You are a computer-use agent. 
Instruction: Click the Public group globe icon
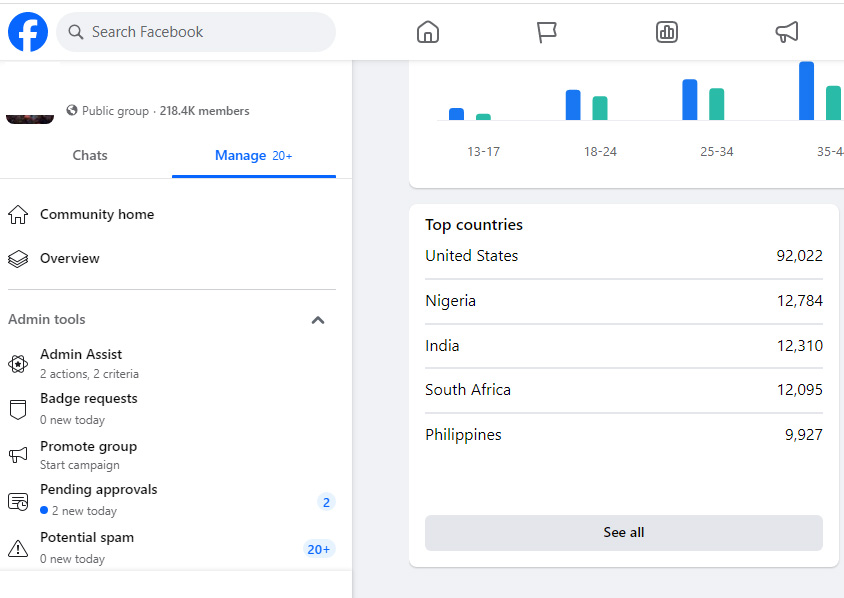pyautogui.click(x=72, y=110)
